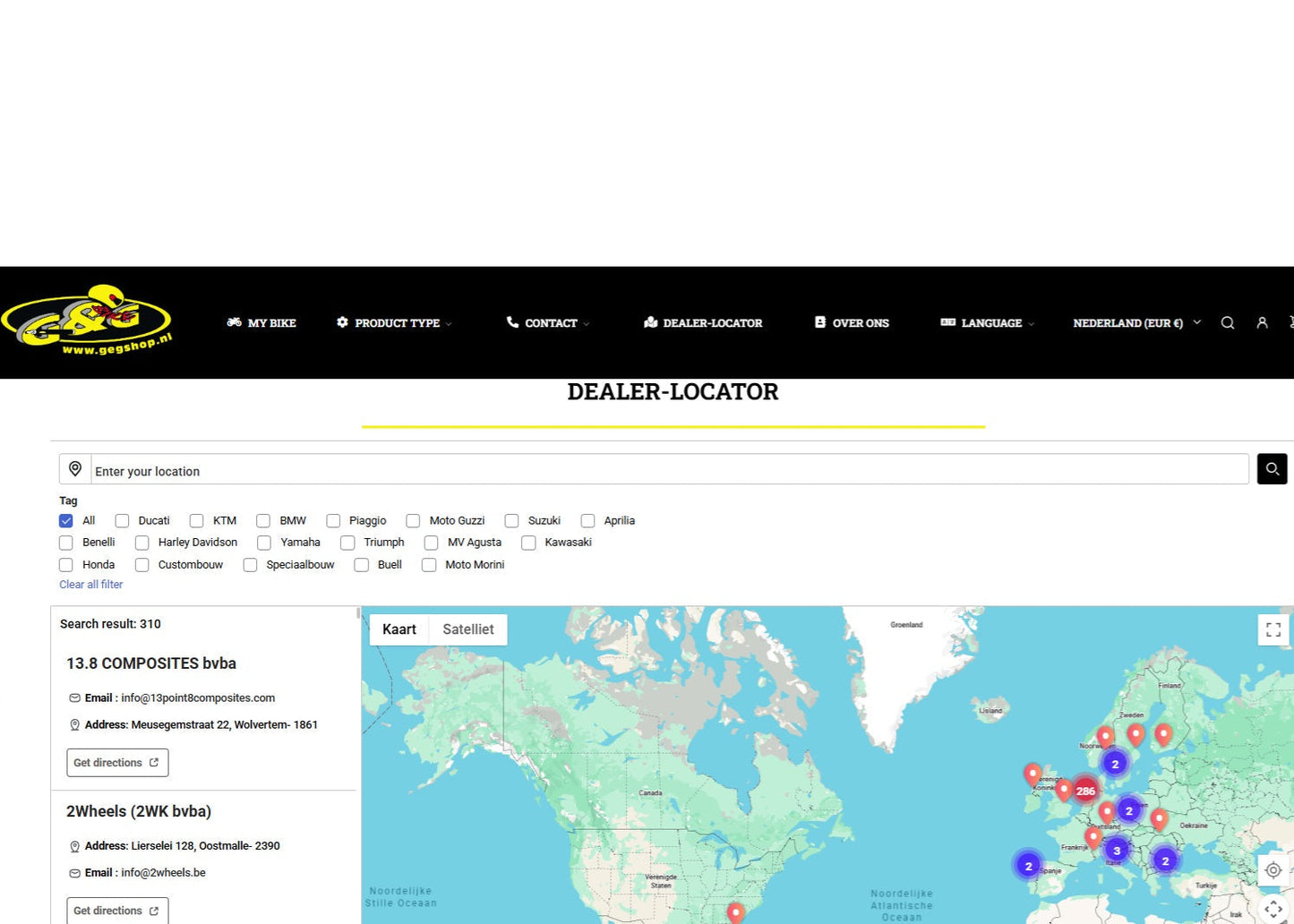The width and height of the screenshot is (1294, 924).
Task: Open the My Bike menu item
Action: tap(261, 323)
